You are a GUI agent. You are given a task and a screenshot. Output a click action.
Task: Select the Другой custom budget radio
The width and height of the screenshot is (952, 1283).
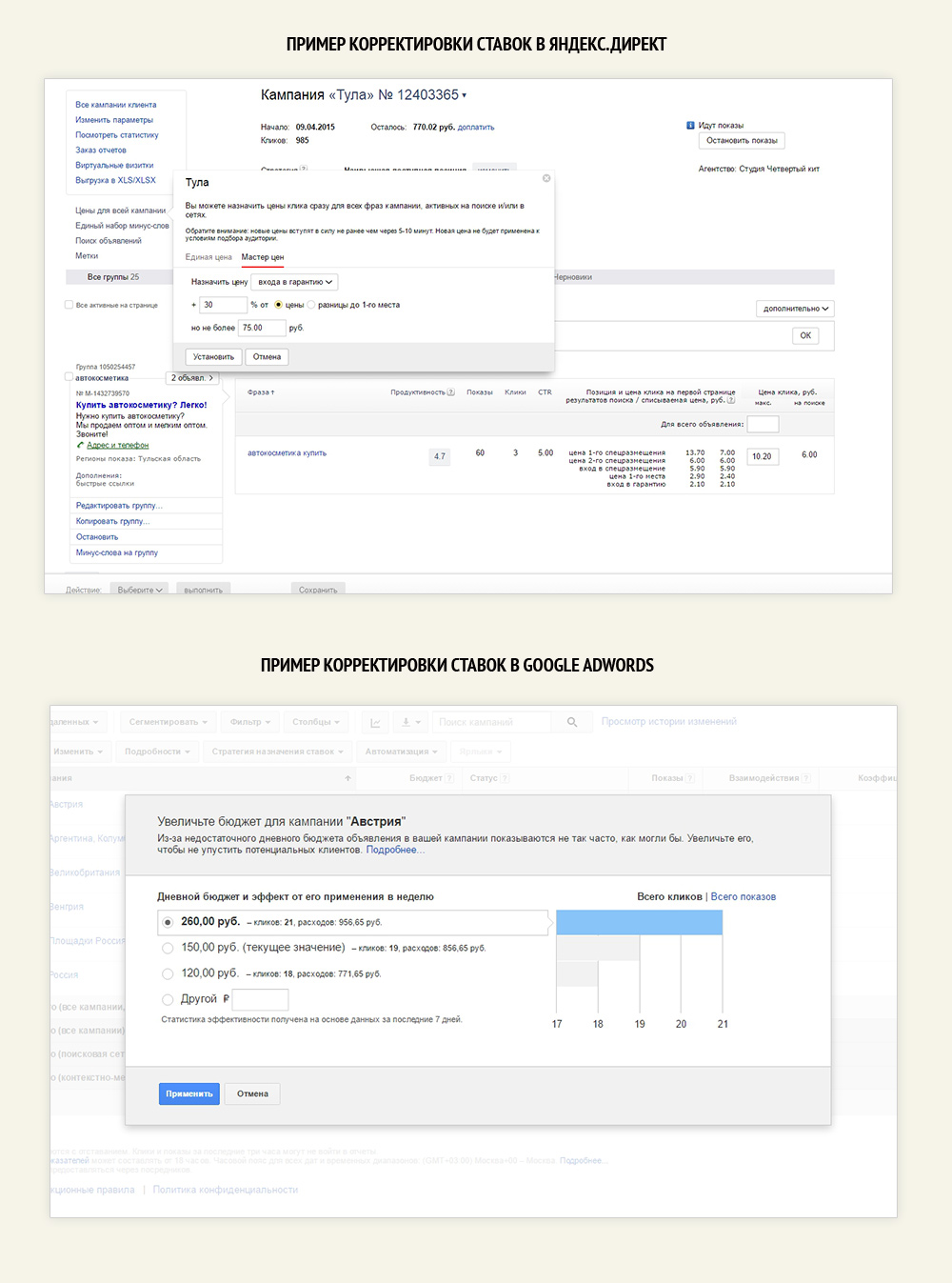[x=168, y=999]
